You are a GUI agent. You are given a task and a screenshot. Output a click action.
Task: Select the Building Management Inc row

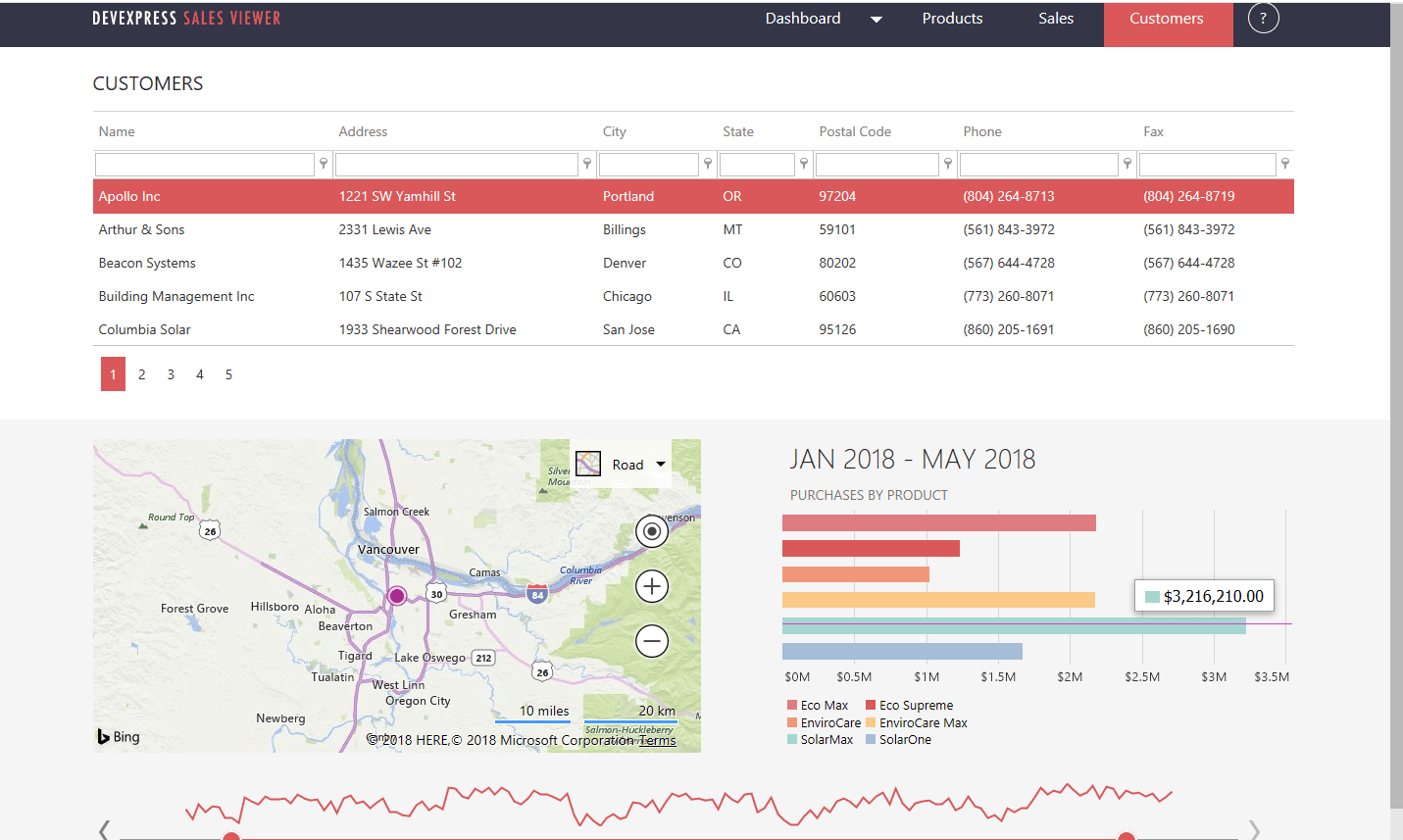pos(693,296)
